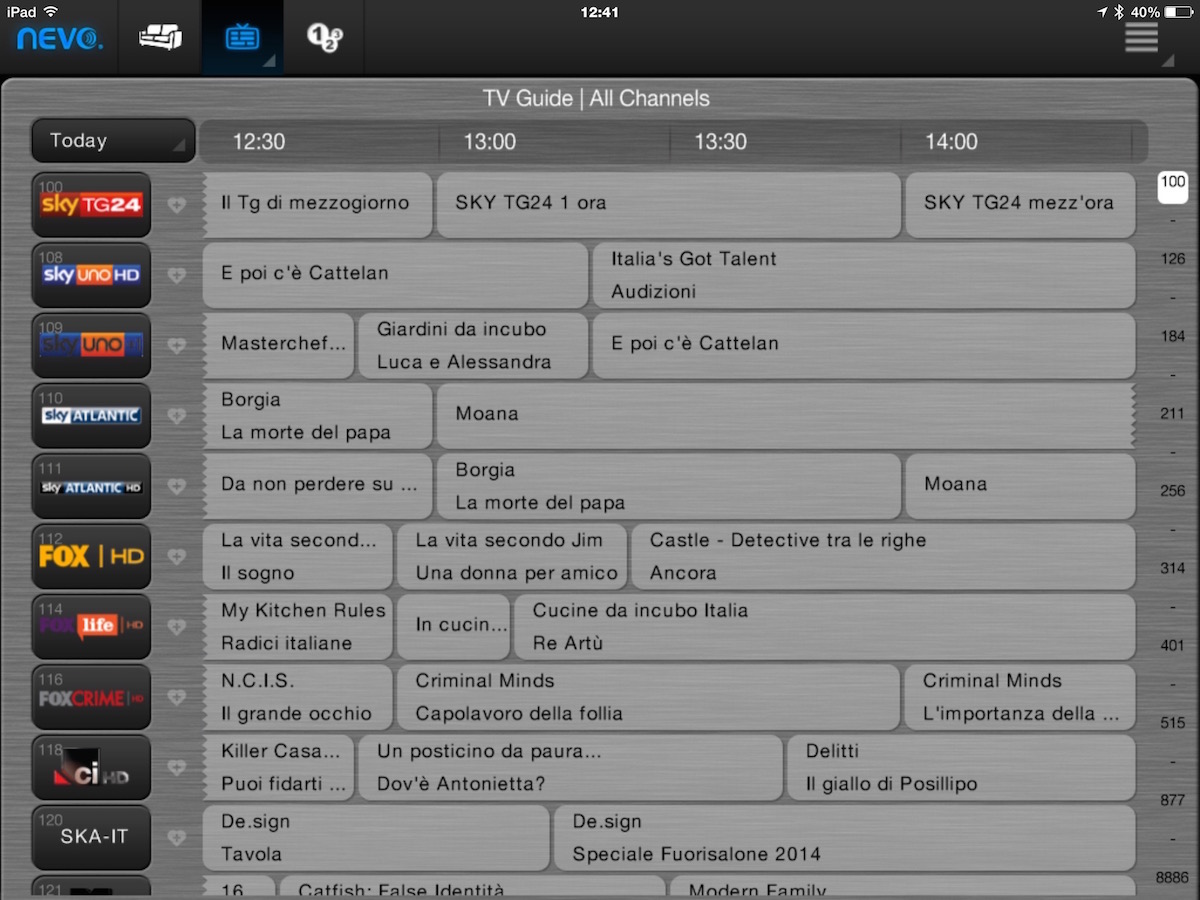Image resolution: width=1200 pixels, height=900 pixels.
Task: Toggle favorite heart for Sky Atlantic 110
Action: pyautogui.click(x=177, y=416)
